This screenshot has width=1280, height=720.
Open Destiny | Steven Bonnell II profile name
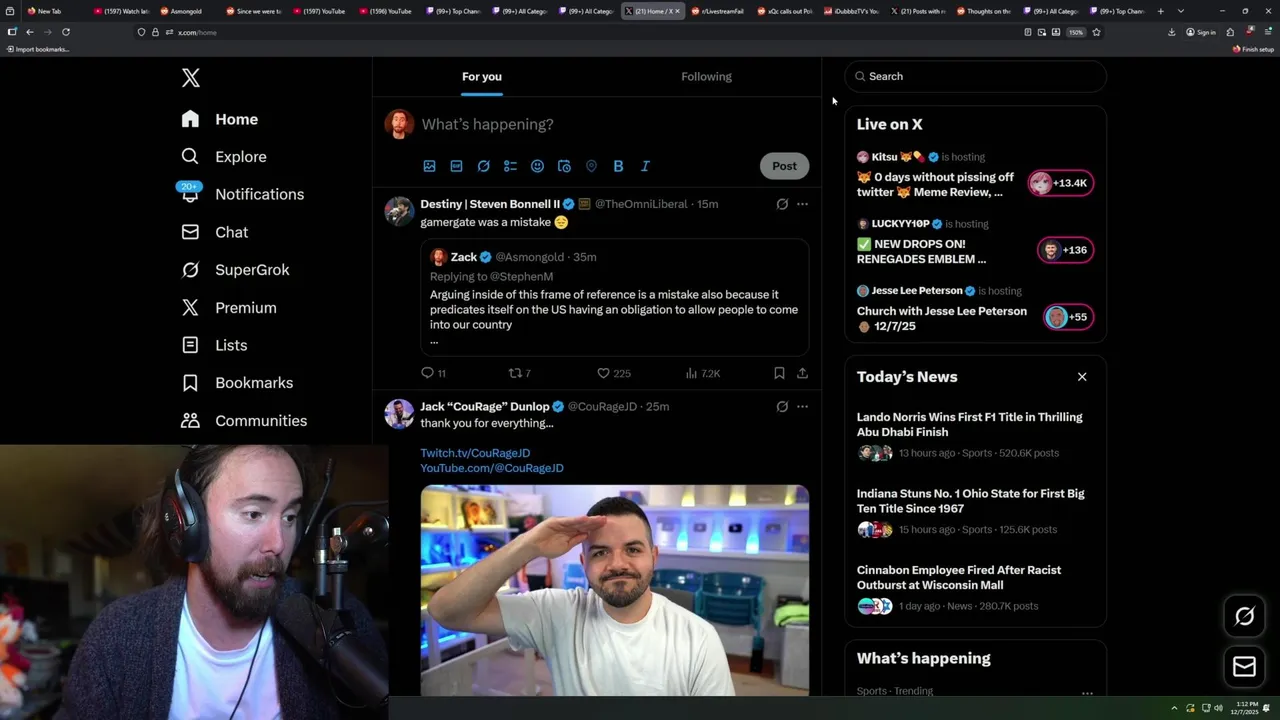tap(490, 204)
